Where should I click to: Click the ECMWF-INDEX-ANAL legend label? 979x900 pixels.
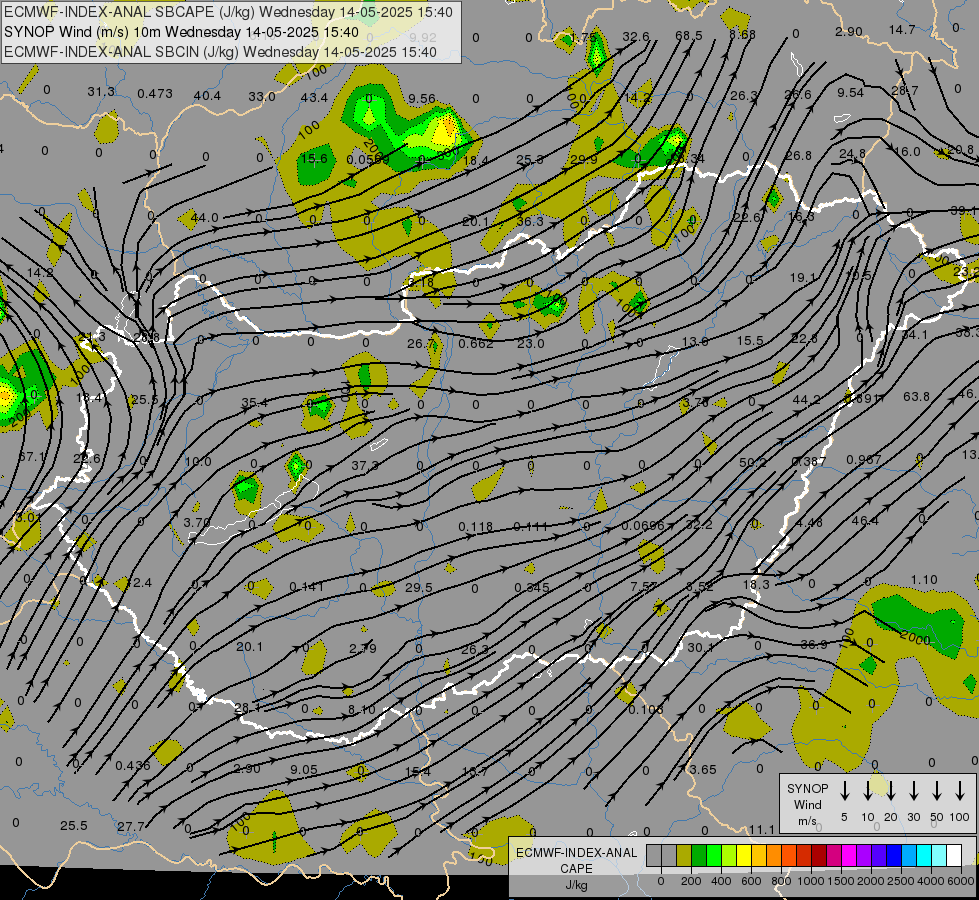(576, 853)
